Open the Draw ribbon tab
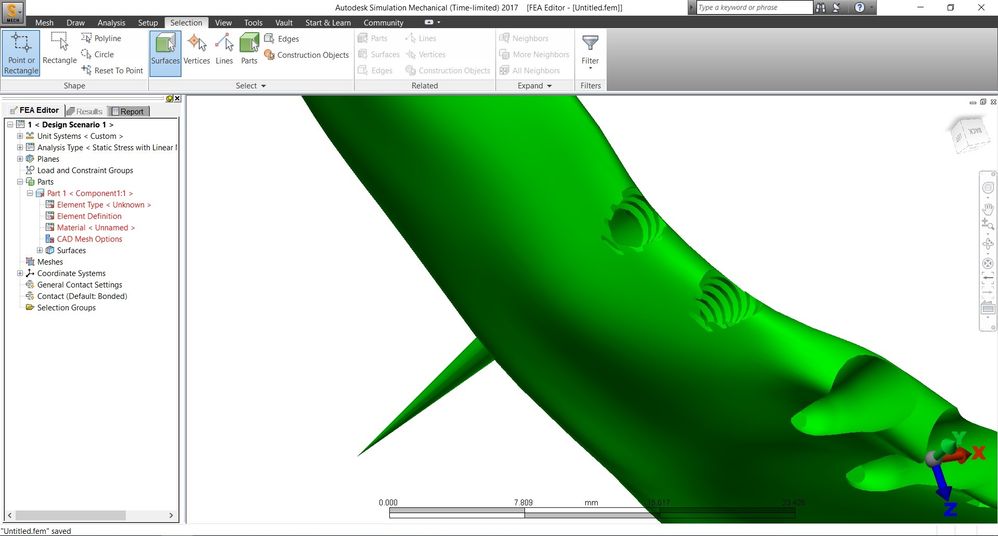The height and width of the screenshot is (536, 998). click(x=75, y=22)
